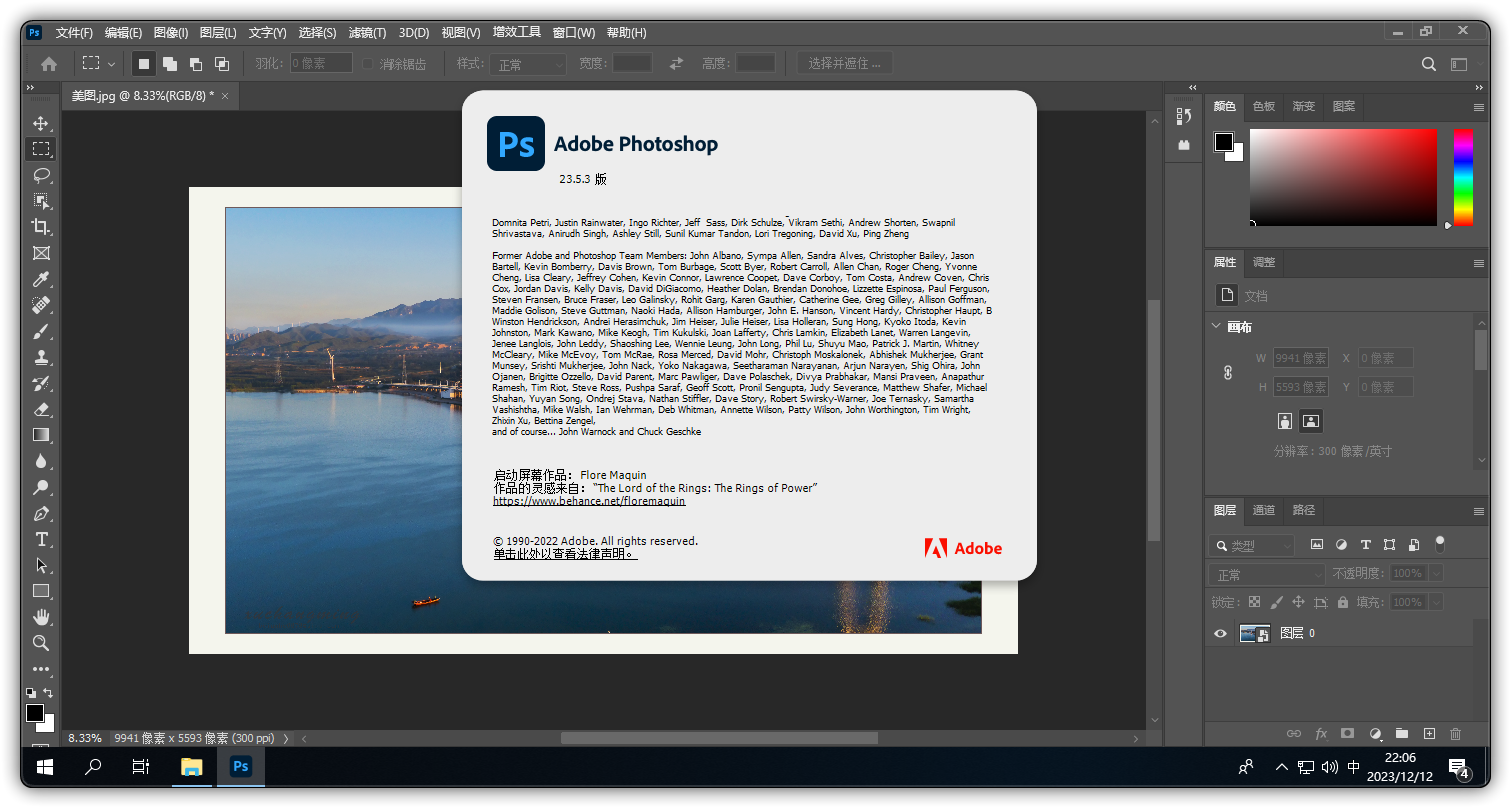Select the Horizontal Type tool in toolbox
Screen dimensions: 1511x808
point(41,539)
